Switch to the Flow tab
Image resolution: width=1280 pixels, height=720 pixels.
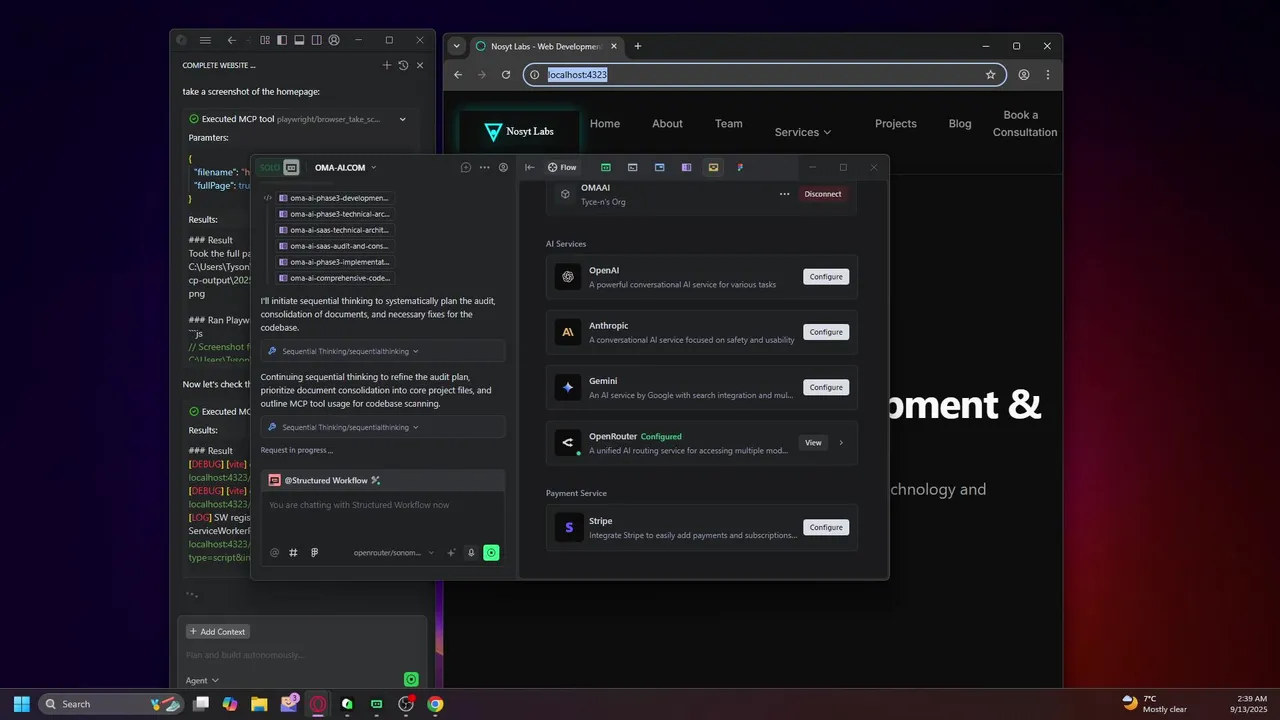point(562,167)
